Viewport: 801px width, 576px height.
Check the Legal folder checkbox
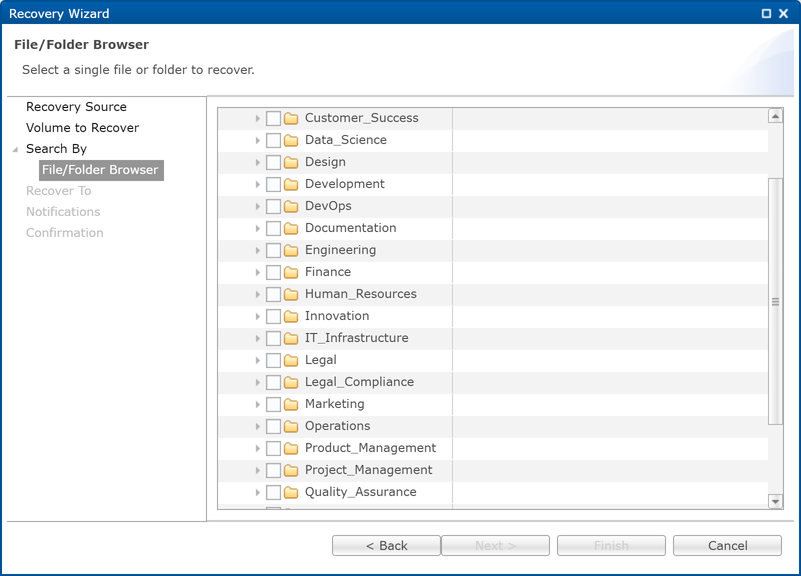click(x=273, y=360)
